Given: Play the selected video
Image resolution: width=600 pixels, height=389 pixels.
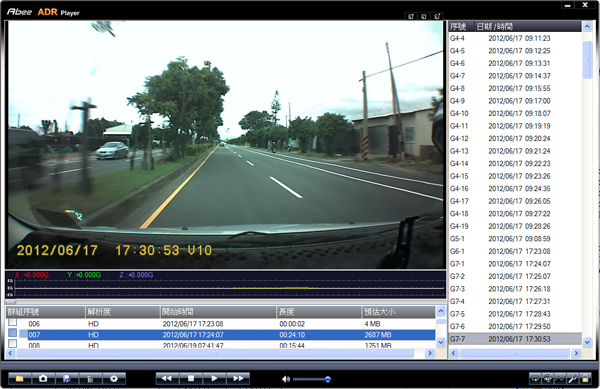Looking at the screenshot, I should (214, 378).
